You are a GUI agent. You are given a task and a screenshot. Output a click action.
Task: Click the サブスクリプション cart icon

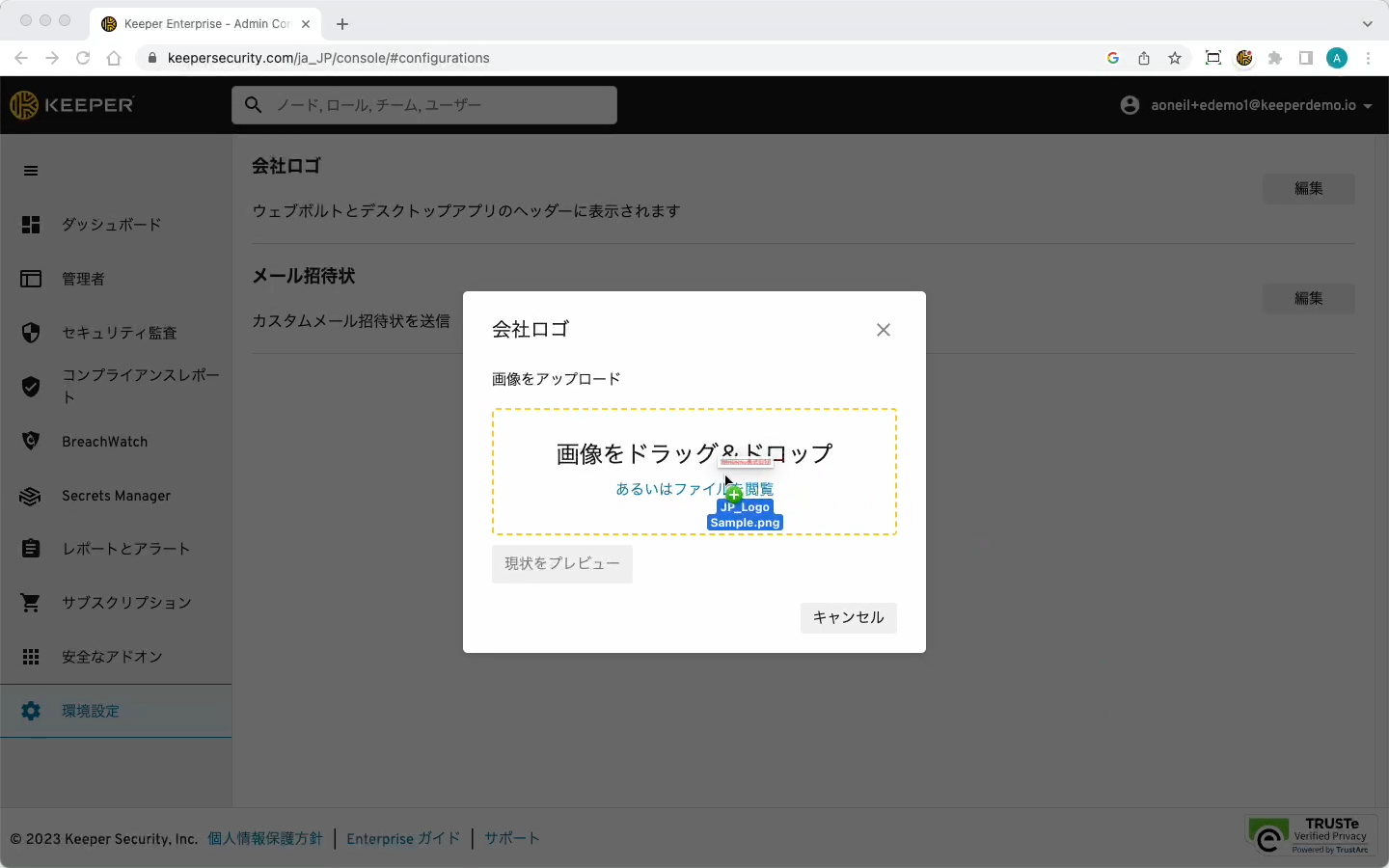[31, 603]
